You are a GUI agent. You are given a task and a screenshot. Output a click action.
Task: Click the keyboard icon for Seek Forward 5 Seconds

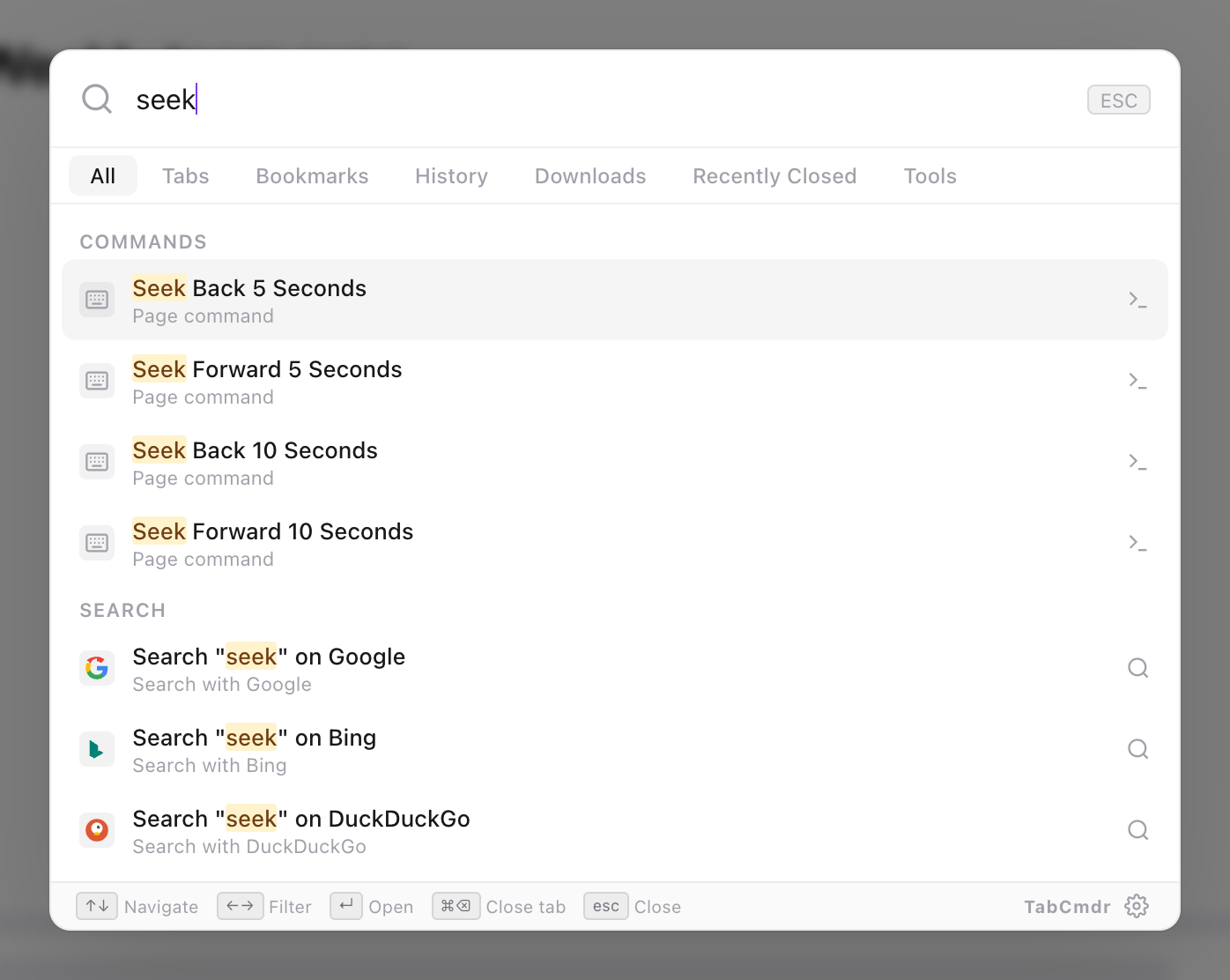[x=97, y=381]
